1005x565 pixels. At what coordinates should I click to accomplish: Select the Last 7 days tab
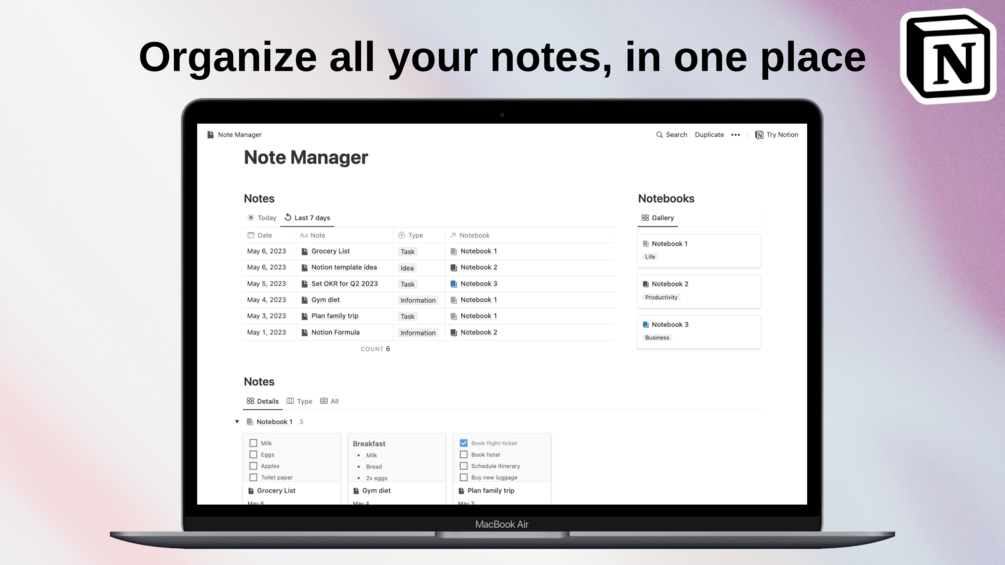point(308,218)
